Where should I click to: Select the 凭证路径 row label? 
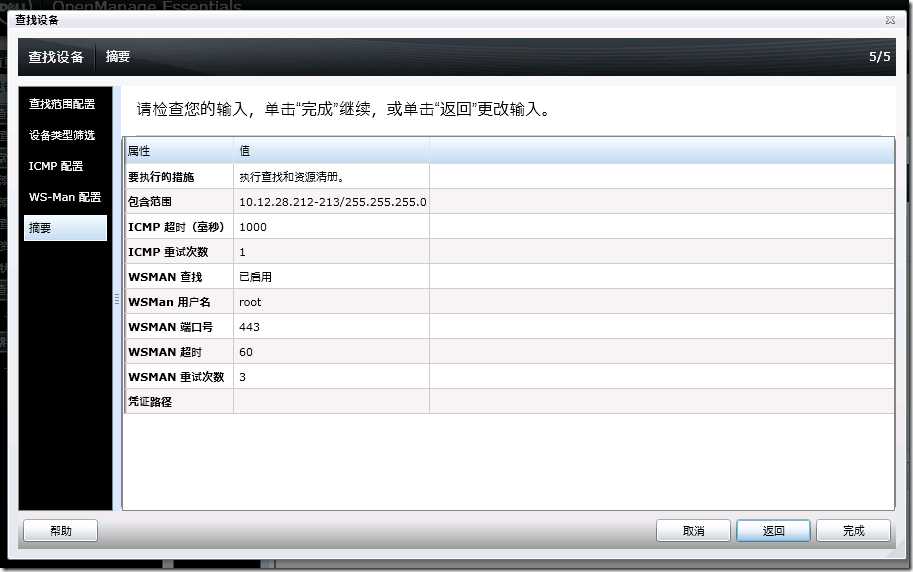coord(150,401)
